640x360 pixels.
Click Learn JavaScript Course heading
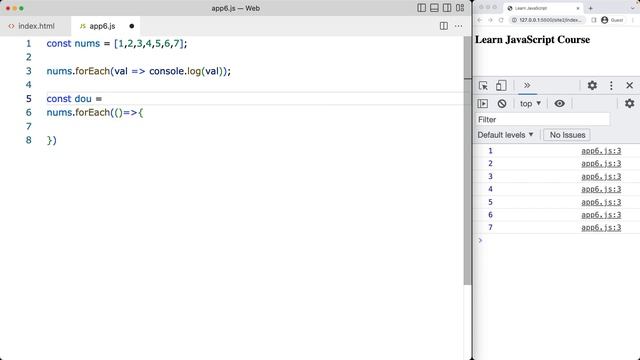point(532,40)
